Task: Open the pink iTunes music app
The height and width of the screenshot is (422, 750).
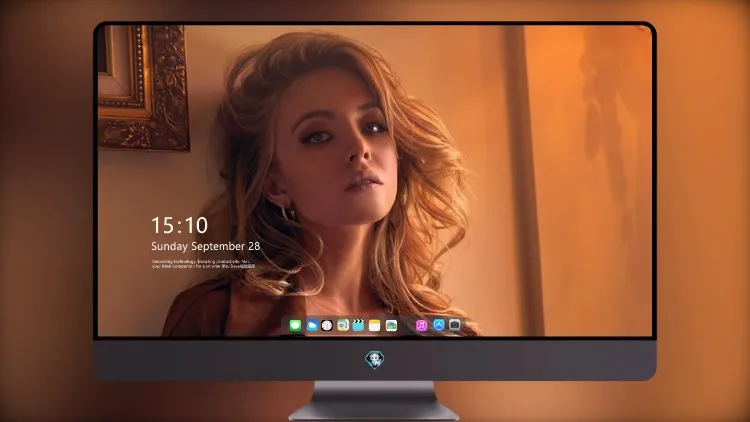Action: click(421, 325)
